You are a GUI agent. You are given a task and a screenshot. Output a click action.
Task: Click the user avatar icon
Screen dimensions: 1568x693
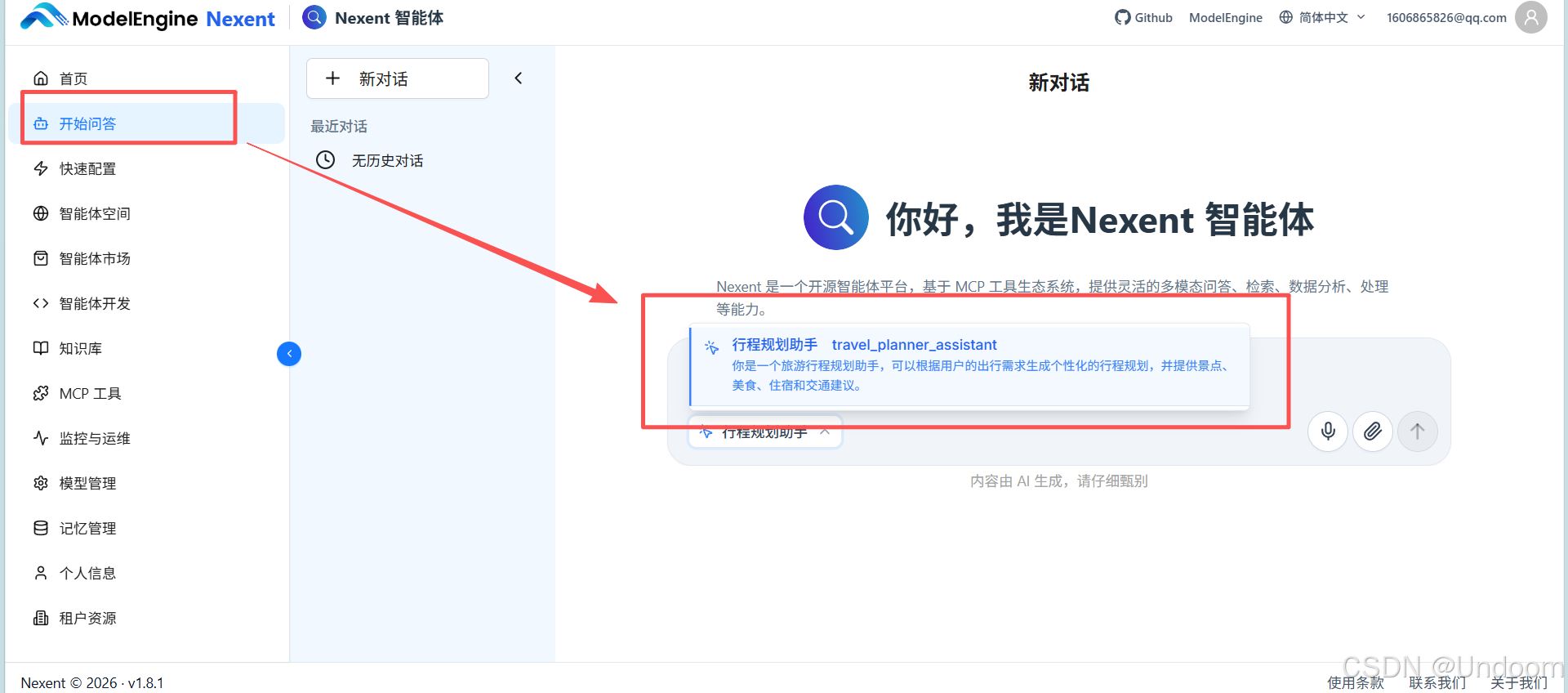(x=1531, y=17)
